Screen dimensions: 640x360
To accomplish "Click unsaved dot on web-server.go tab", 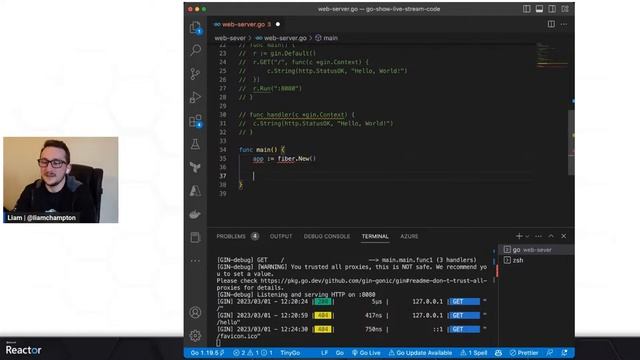I will coord(278,24).
